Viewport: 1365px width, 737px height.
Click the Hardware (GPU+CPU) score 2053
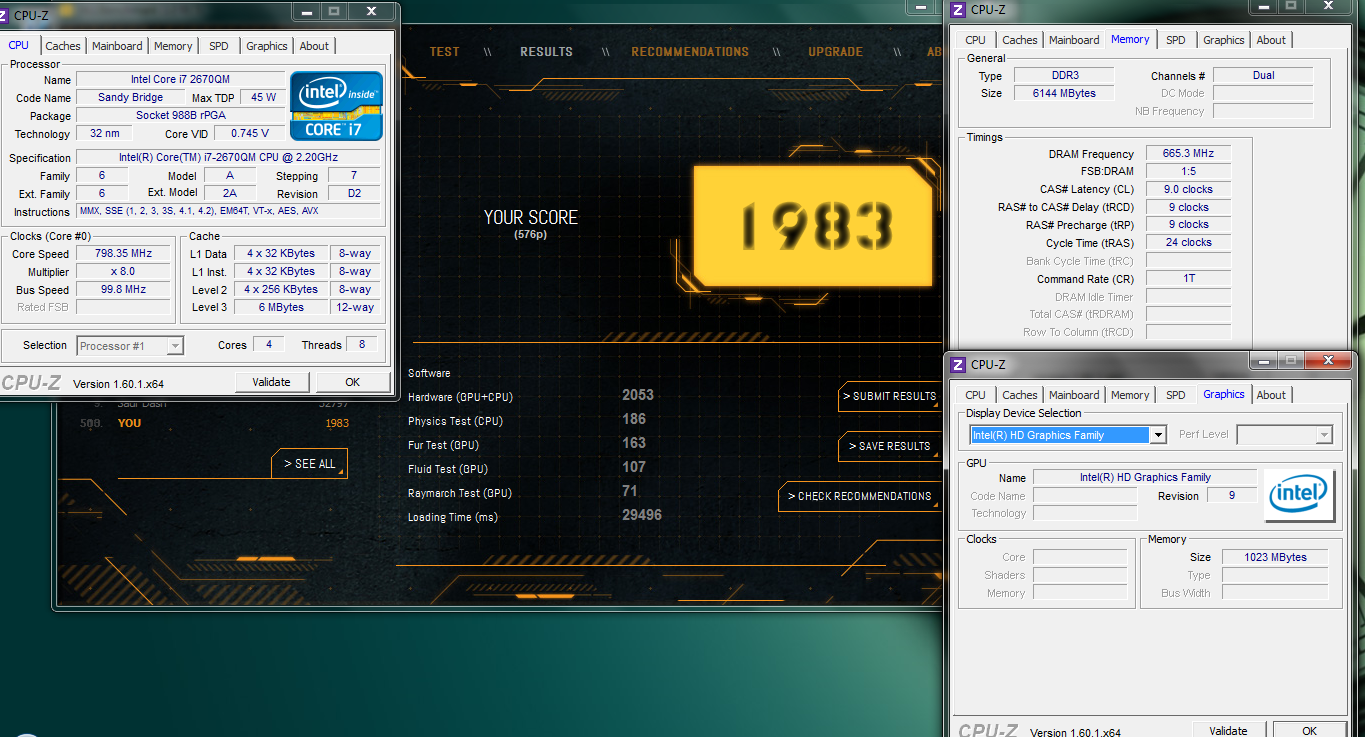click(638, 396)
